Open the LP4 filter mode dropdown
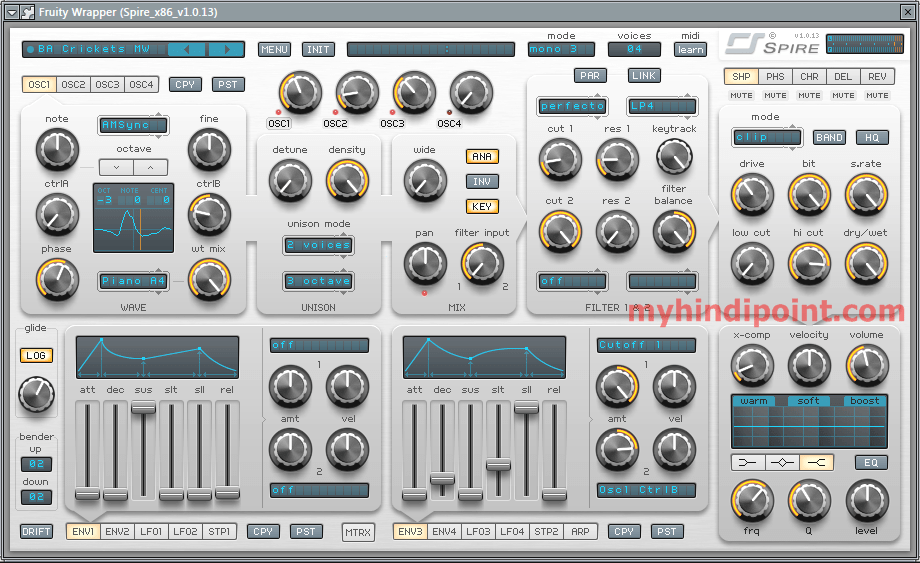Image resolution: width=920 pixels, height=563 pixels. point(662,106)
